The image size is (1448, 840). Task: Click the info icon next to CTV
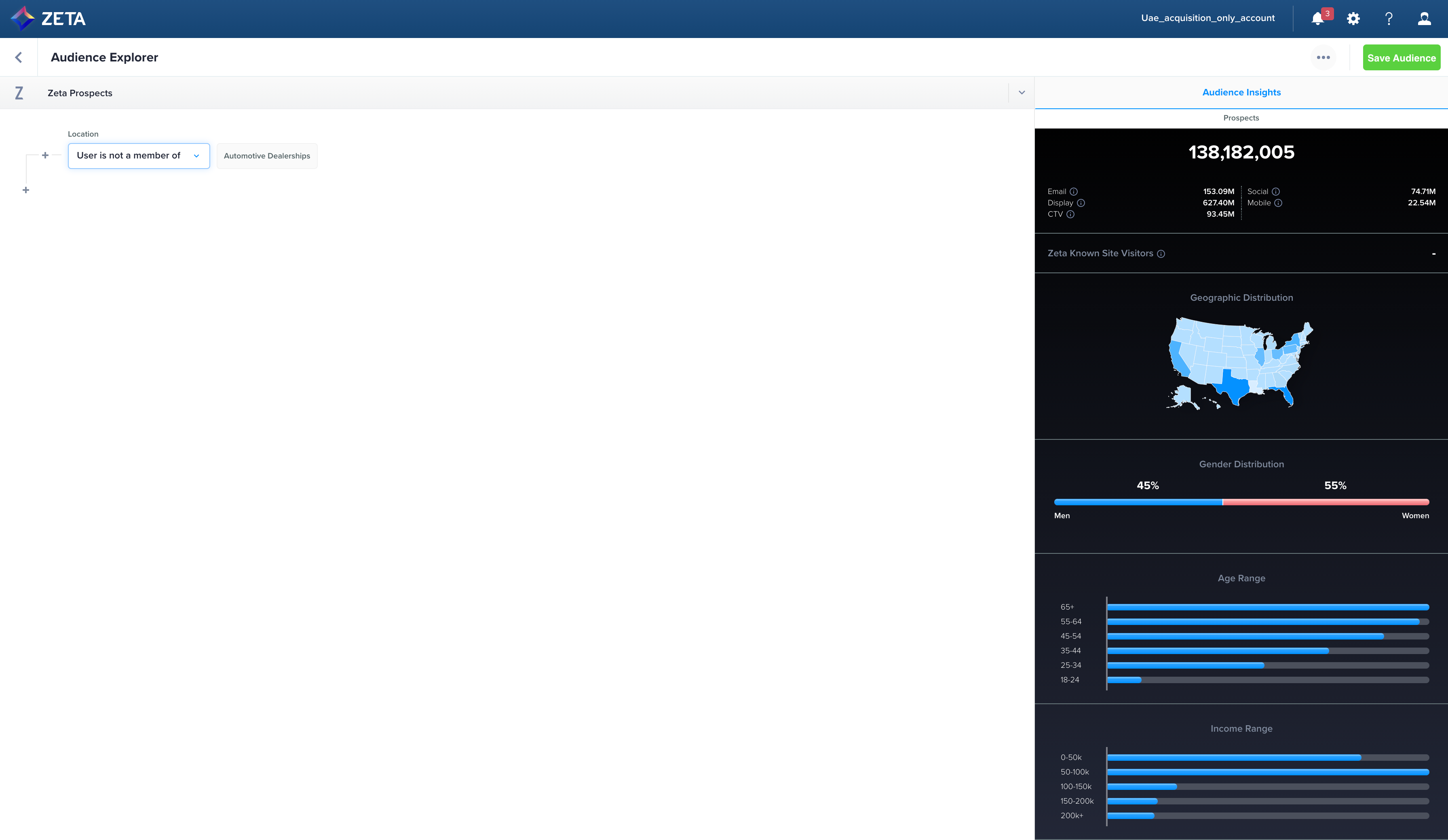1070,214
